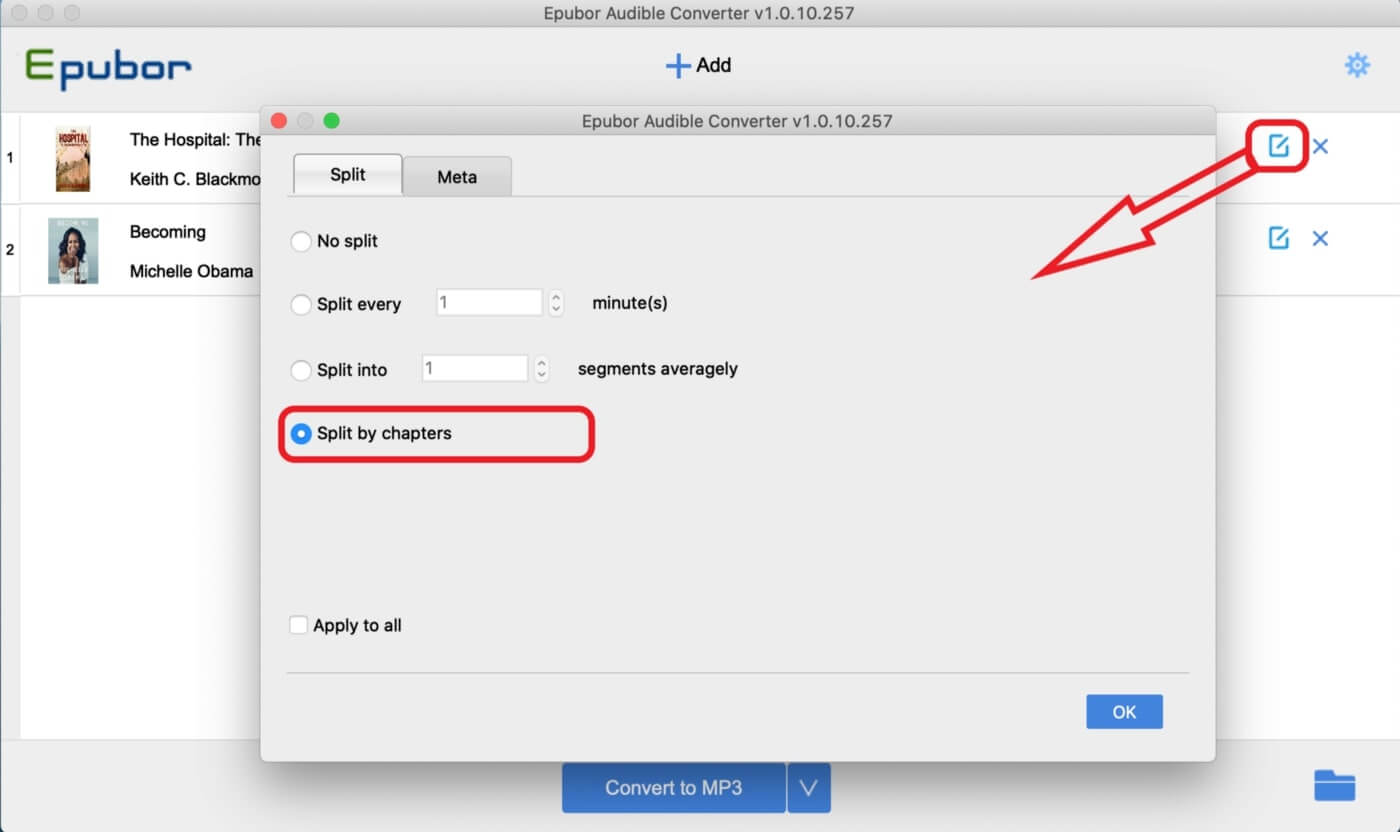Image resolution: width=1400 pixels, height=832 pixels.
Task: Remove The Hospital book with X icon
Action: (x=1320, y=147)
